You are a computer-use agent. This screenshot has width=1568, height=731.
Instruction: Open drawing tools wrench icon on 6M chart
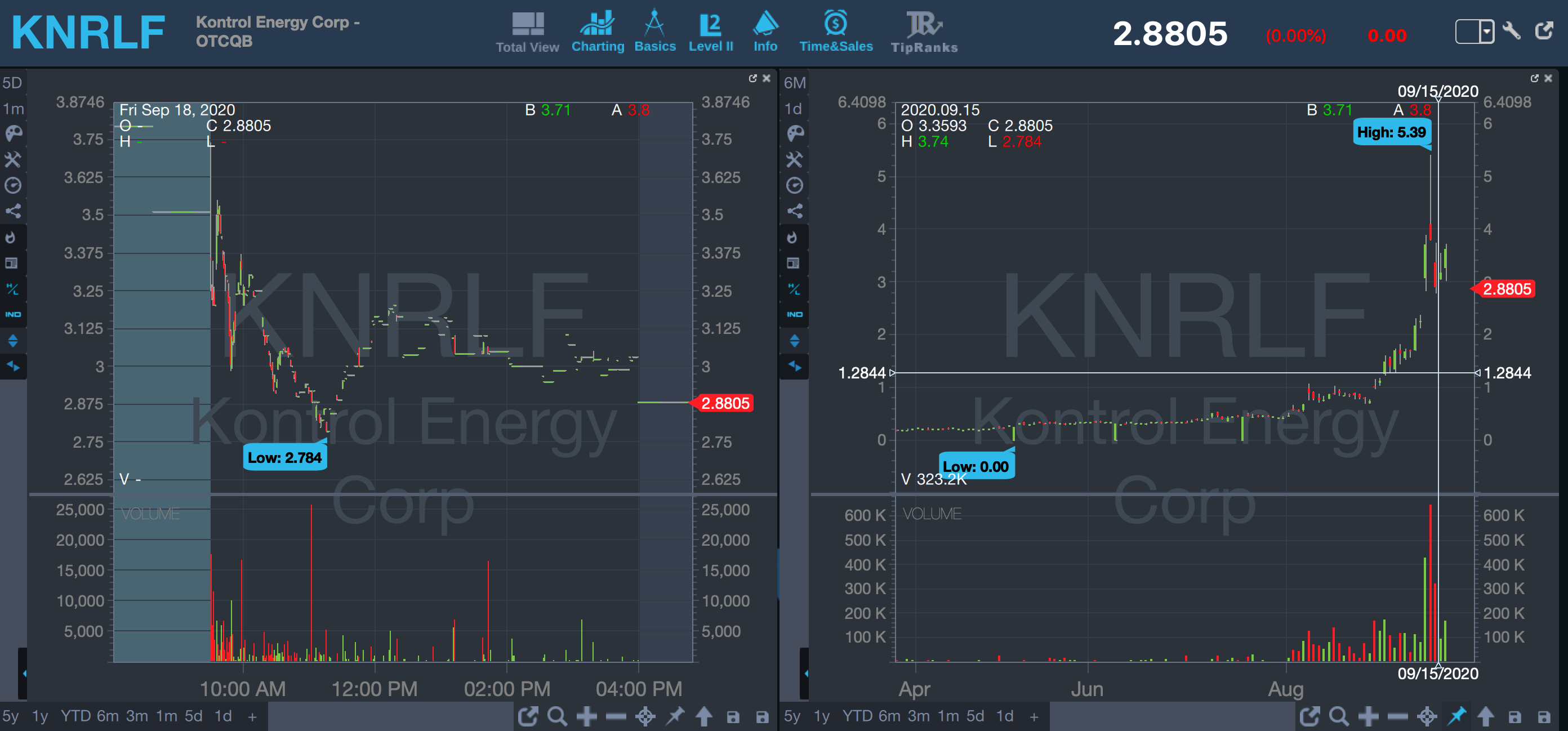[x=794, y=159]
